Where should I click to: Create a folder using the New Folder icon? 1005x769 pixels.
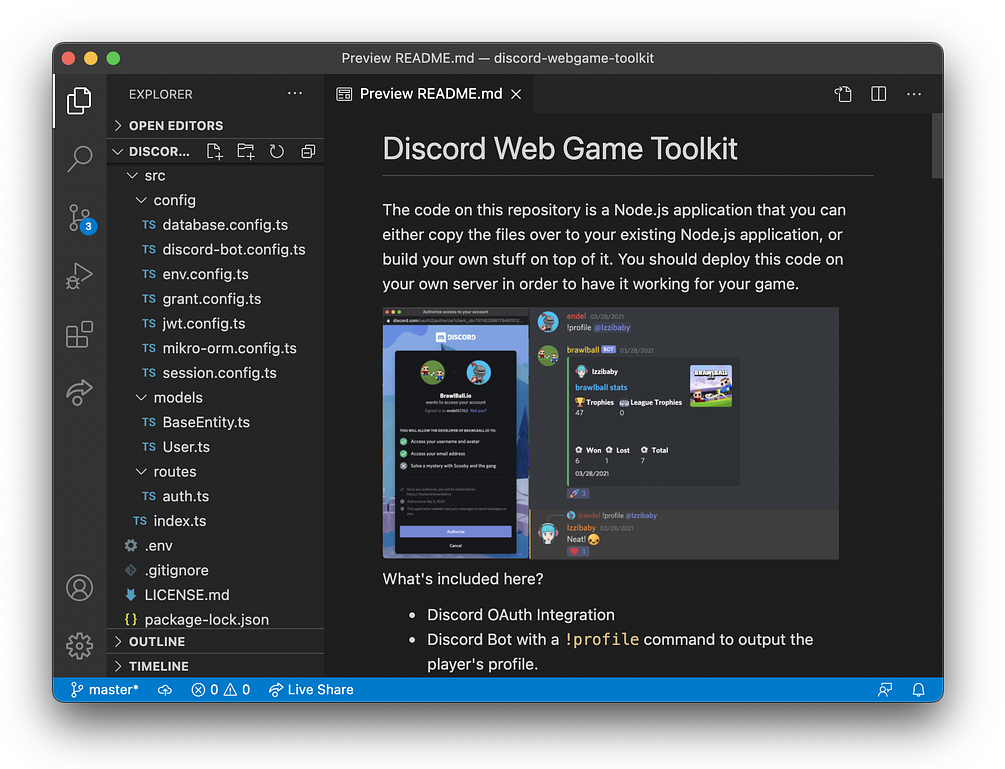tap(243, 151)
